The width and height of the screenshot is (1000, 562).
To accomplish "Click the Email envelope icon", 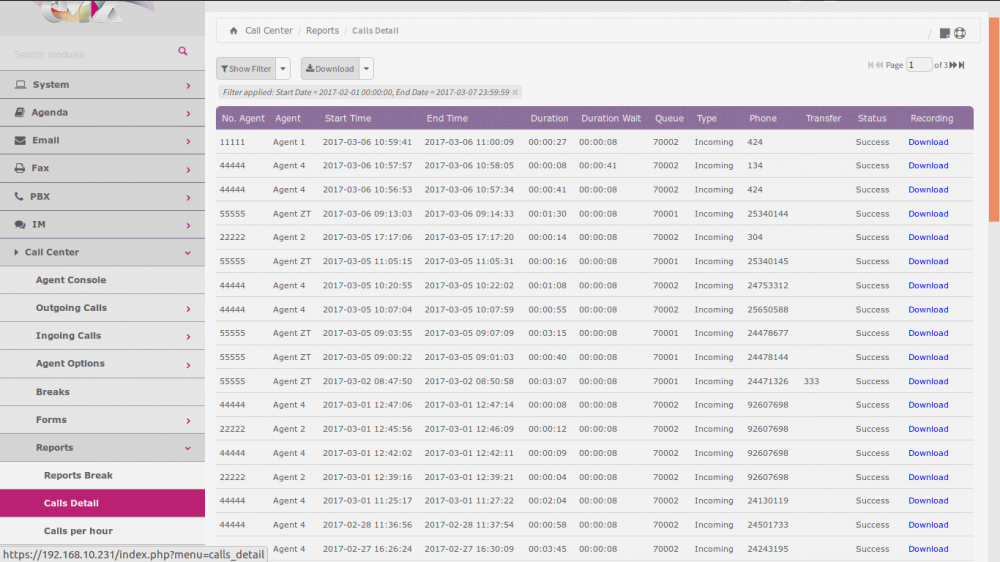I will (20, 141).
